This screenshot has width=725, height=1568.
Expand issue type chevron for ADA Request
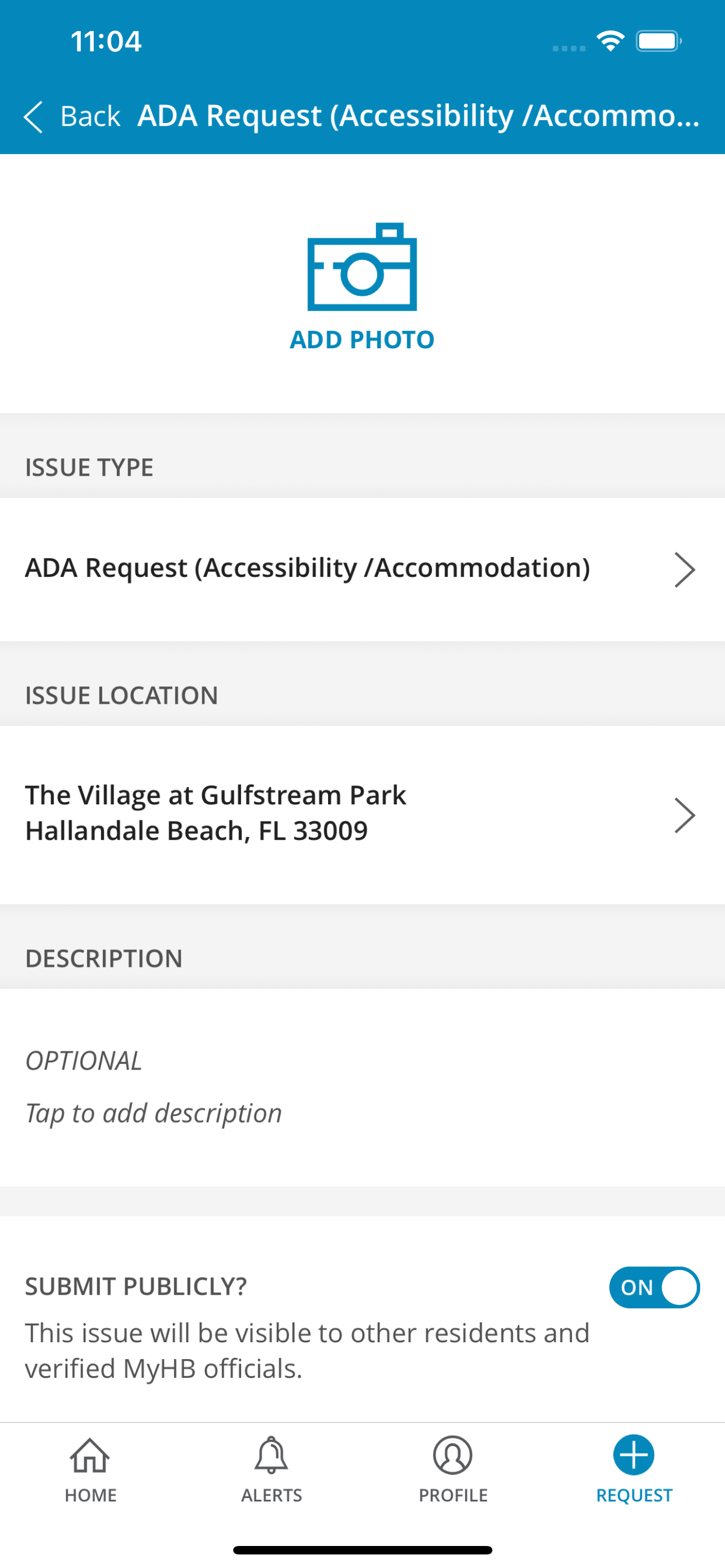click(685, 570)
